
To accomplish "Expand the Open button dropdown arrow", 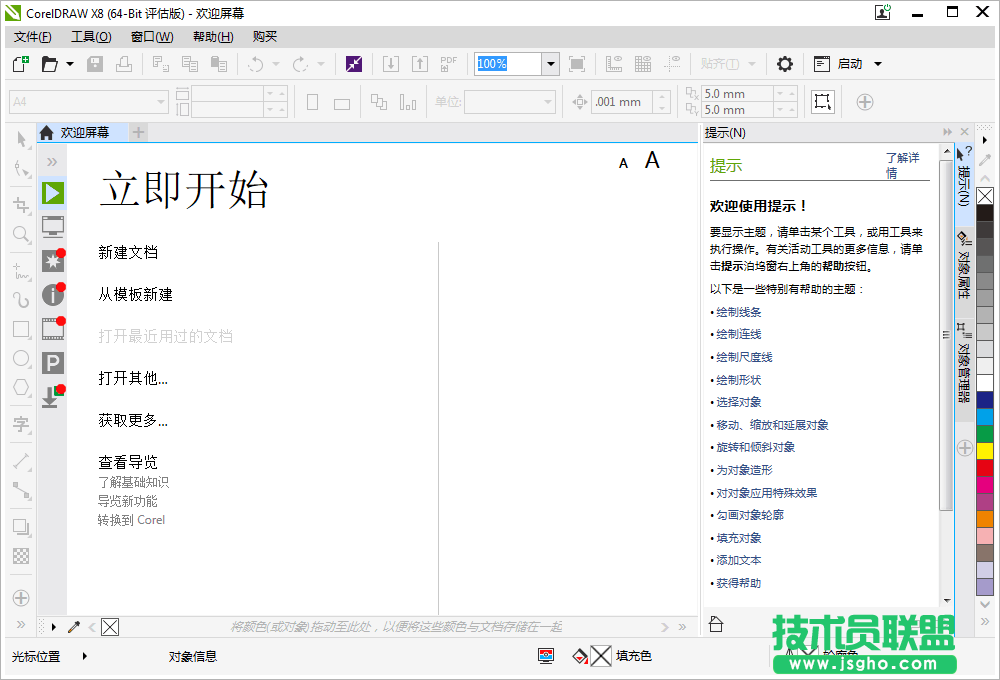I will [70, 64].
